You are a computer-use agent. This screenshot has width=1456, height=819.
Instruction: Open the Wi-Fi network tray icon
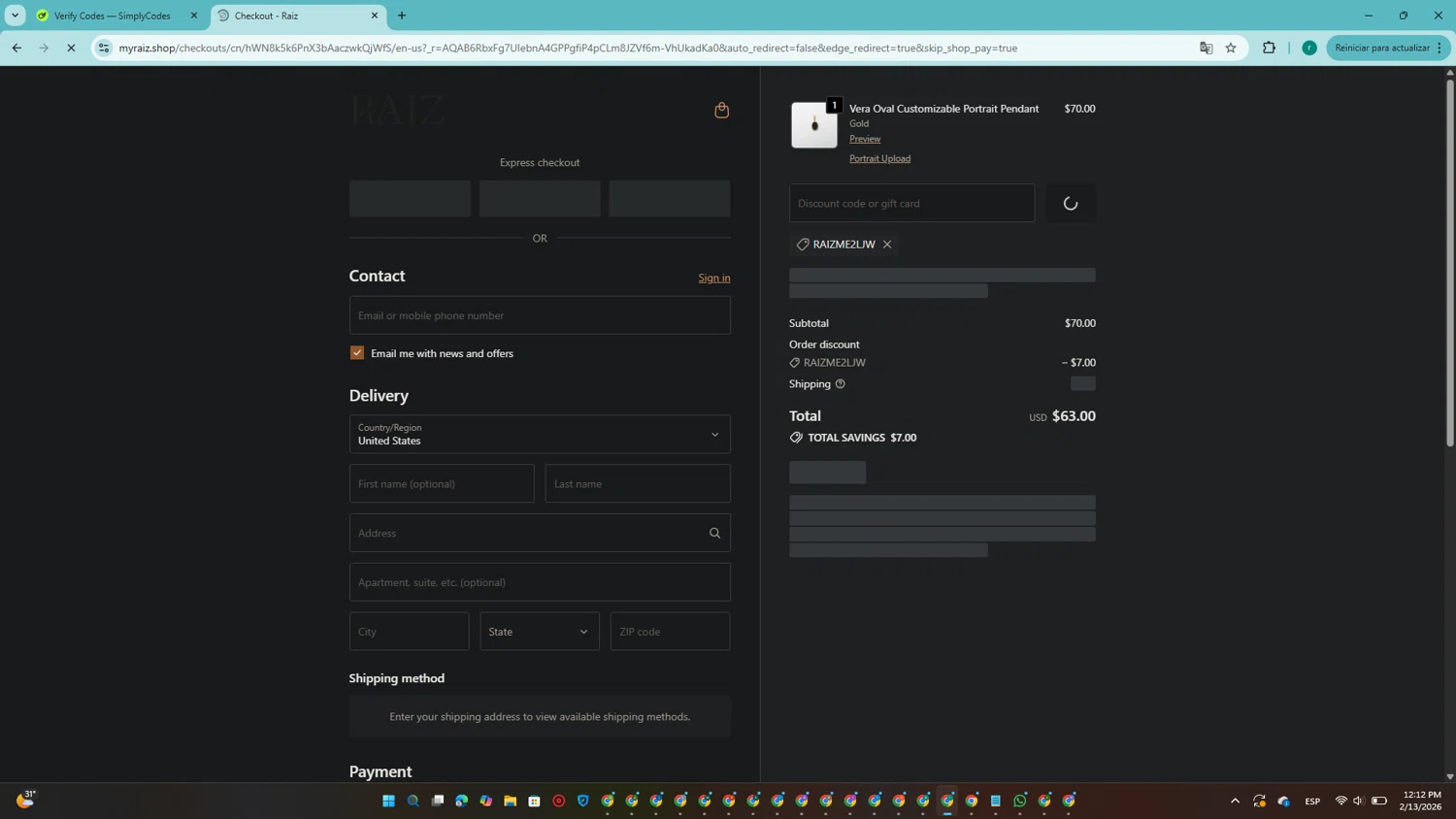pos(1341,801)
